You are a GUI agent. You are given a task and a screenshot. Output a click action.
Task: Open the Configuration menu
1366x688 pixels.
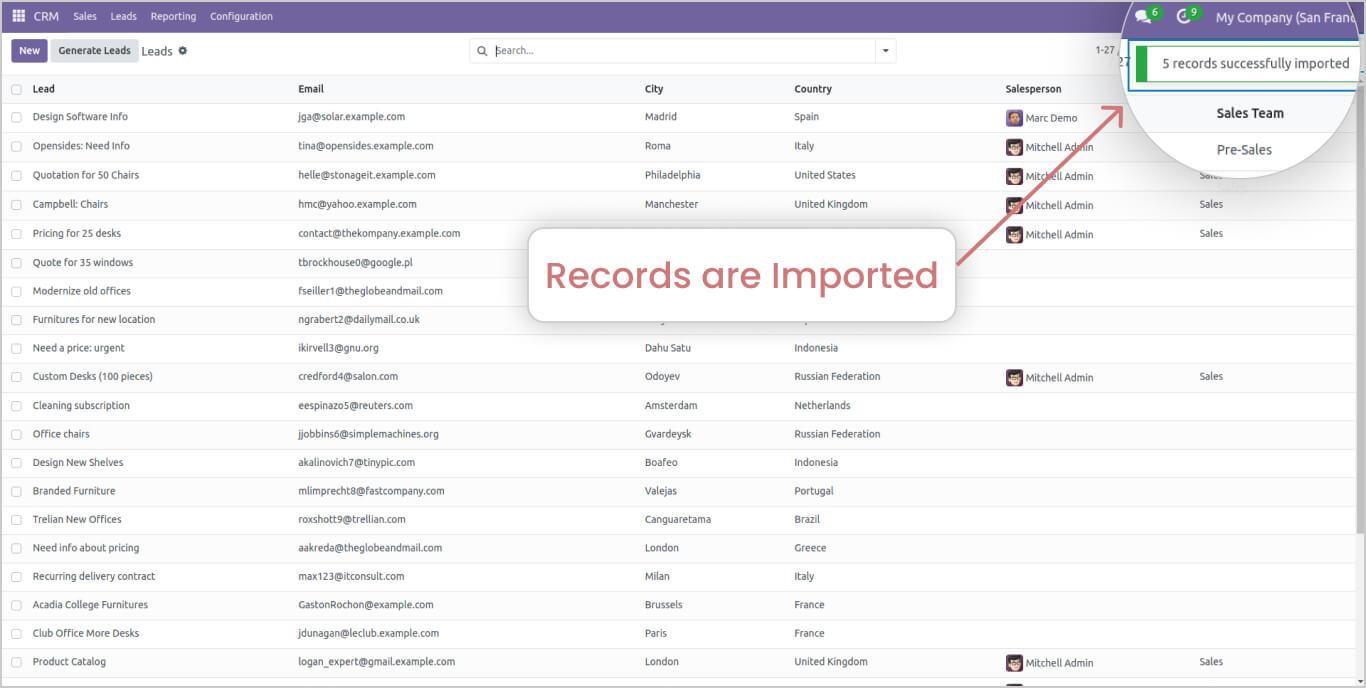[240, 16]
